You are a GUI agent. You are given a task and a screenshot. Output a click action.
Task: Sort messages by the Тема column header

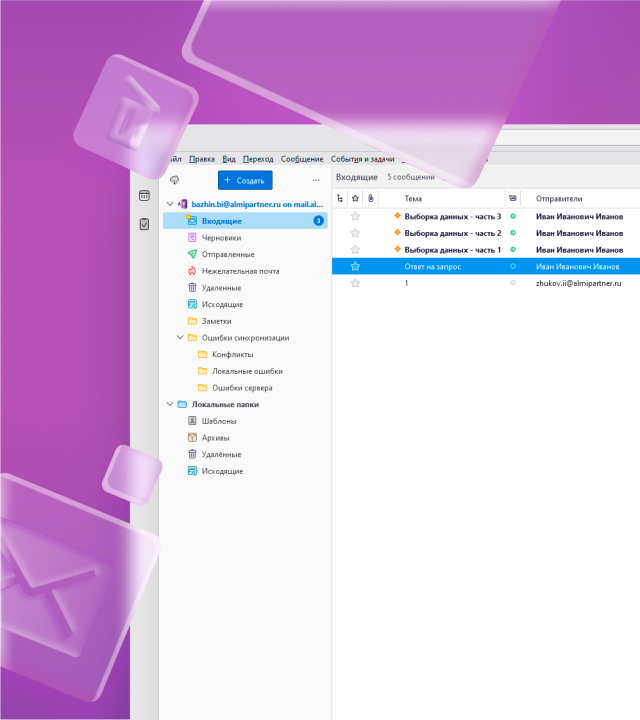[x=413, y=199]
